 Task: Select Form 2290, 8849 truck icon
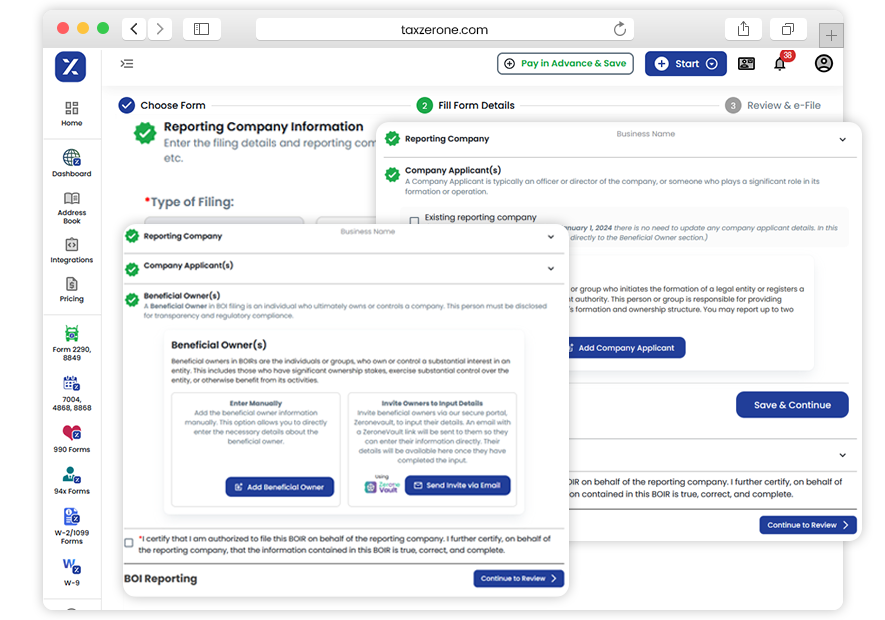(71, 334)
